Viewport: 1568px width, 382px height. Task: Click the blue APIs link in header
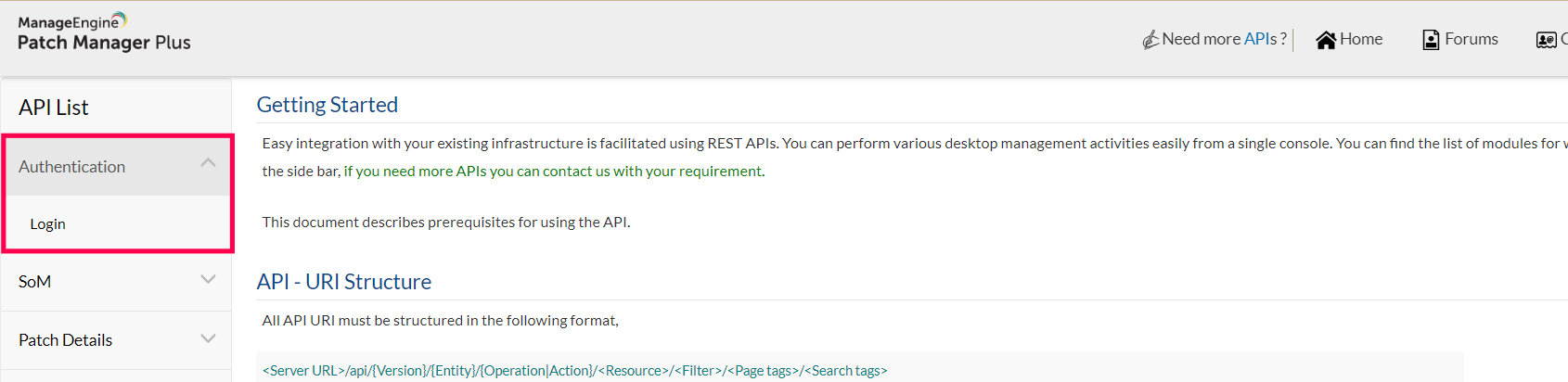pyautogui.click(x=1260, y=39)
